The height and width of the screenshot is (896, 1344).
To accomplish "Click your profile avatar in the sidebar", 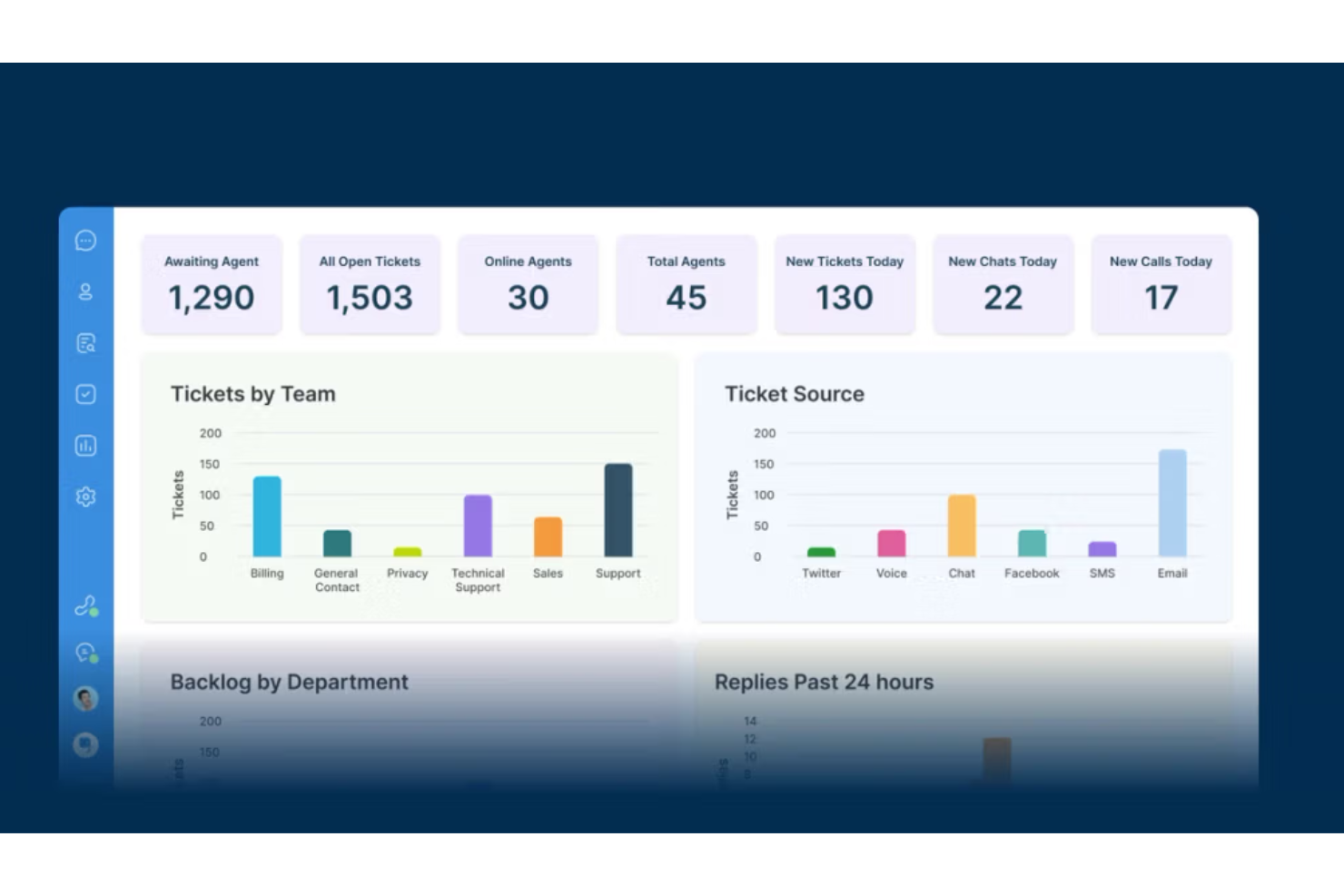I will pos(84,698).
